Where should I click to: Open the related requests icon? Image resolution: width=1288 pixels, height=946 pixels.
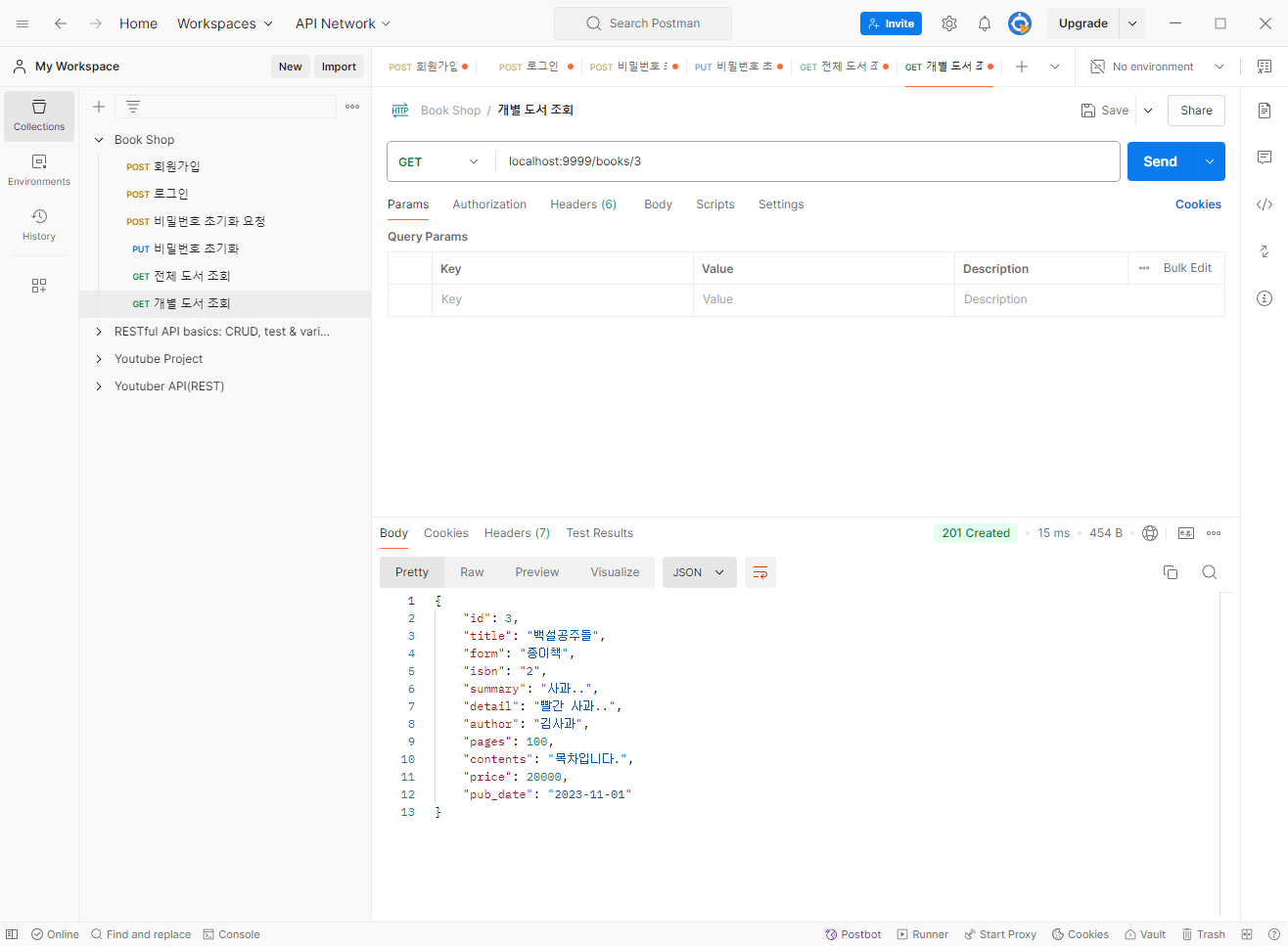pos(1265,251)
